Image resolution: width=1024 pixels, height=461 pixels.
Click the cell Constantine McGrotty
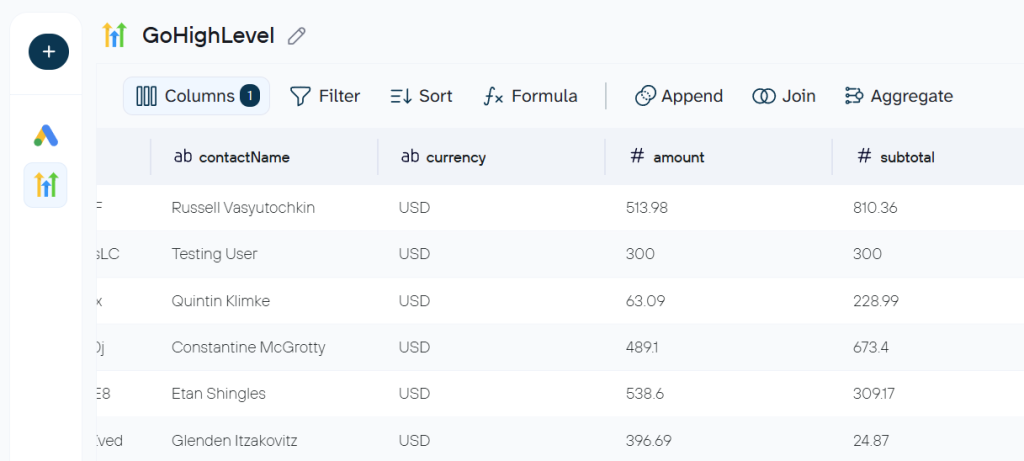pos(248,347)
